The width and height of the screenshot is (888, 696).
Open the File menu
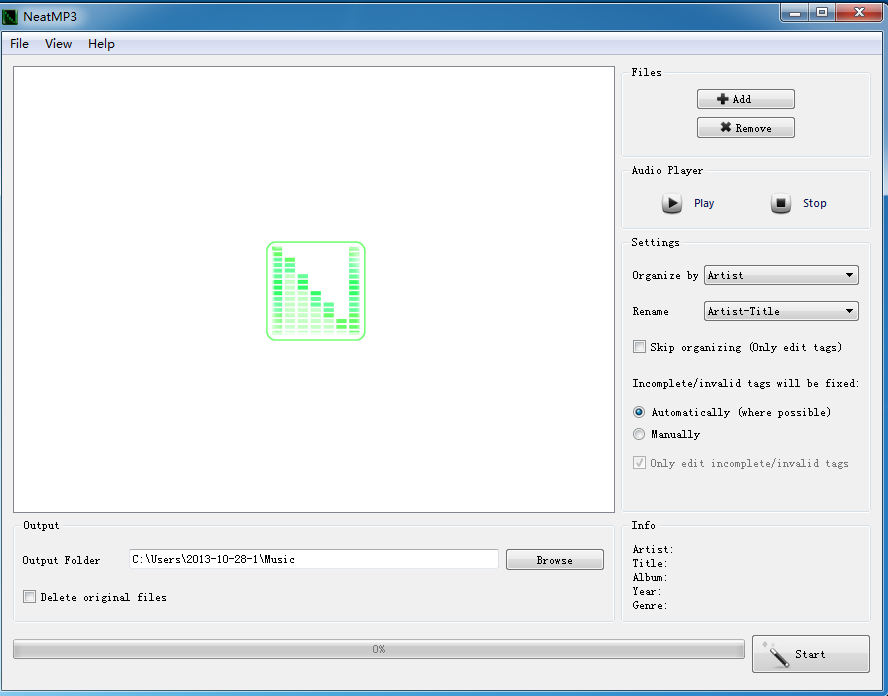click(x=19, y=44)
